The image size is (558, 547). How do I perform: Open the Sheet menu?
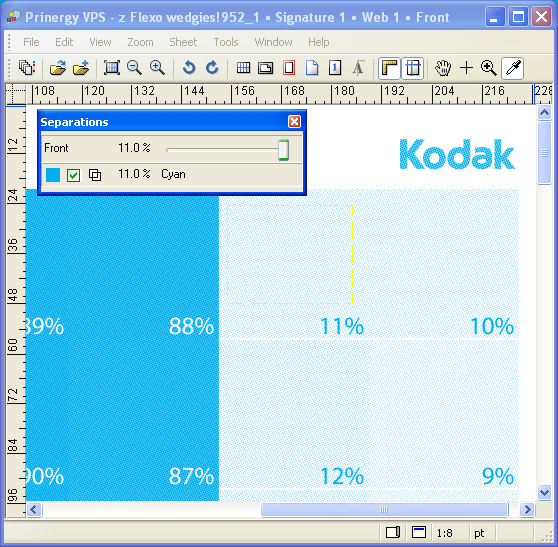[x=183, y=42]
